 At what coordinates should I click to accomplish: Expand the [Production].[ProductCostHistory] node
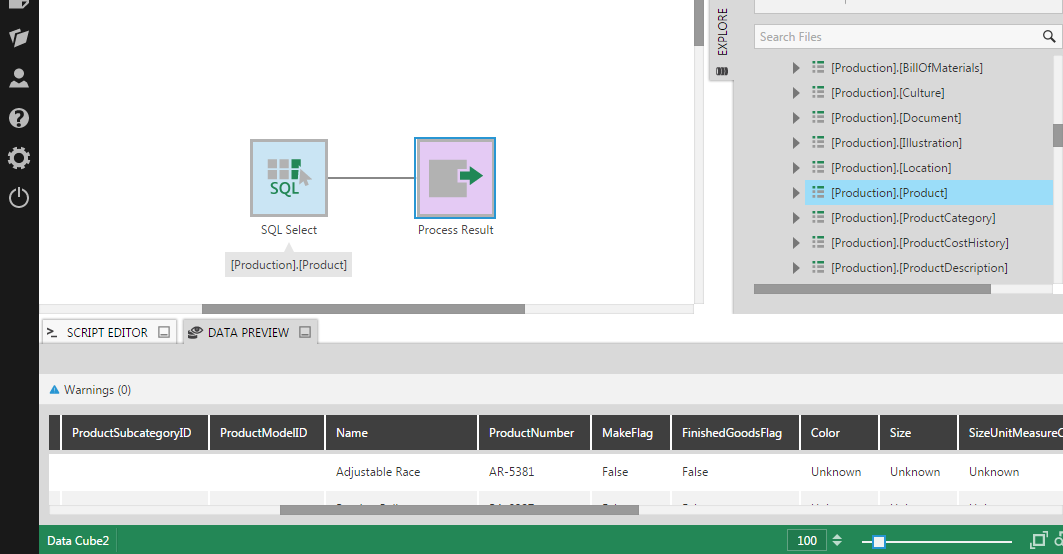pos(796,243)
